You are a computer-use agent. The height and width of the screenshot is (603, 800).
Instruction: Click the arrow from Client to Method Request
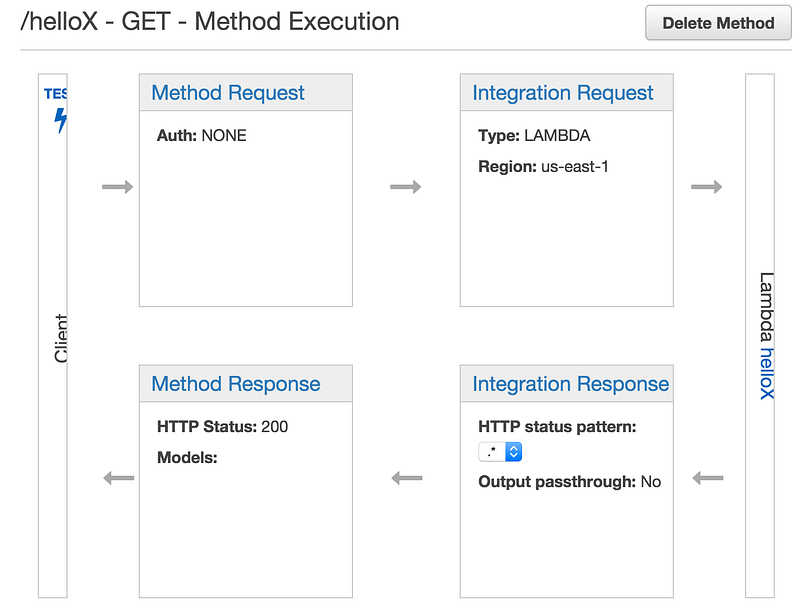pos(117,187)
